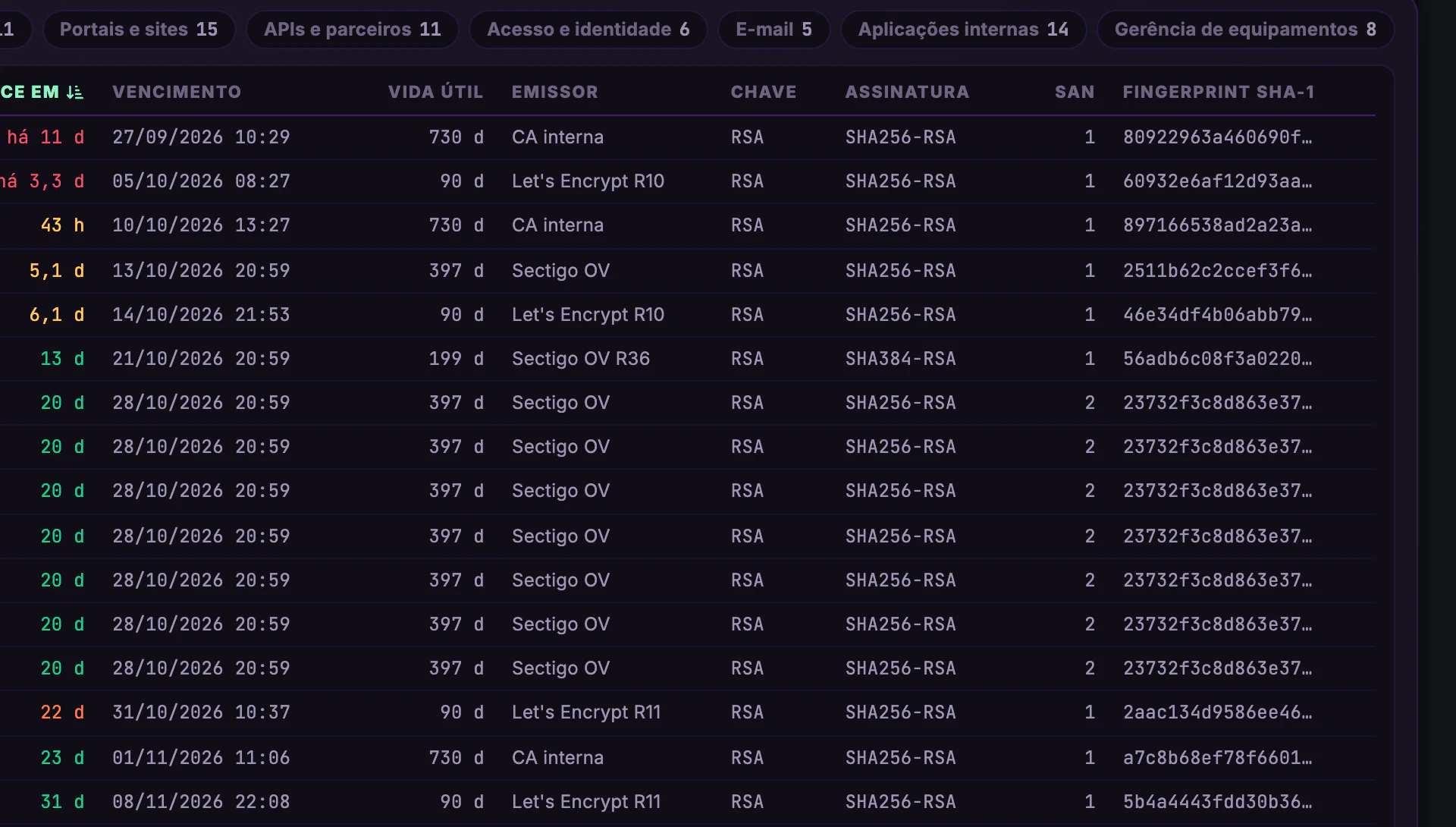This screenshot has height=827, width=1456.
Task: Click fingerprint 60932e6af12d93aa…
Action: click(x=1218, y=181)
